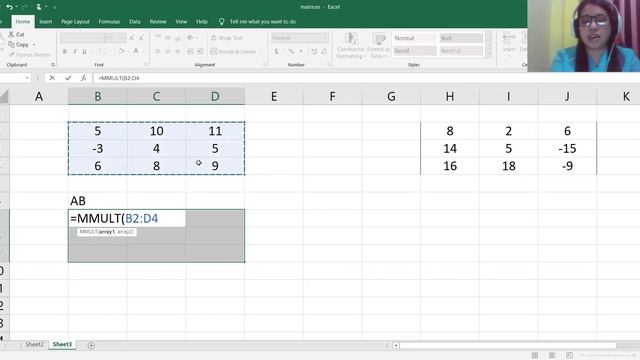Toggle Underline formatting
Image resolution: width=640 pixels, height=360 pixels.
click(x=84, y=51)
